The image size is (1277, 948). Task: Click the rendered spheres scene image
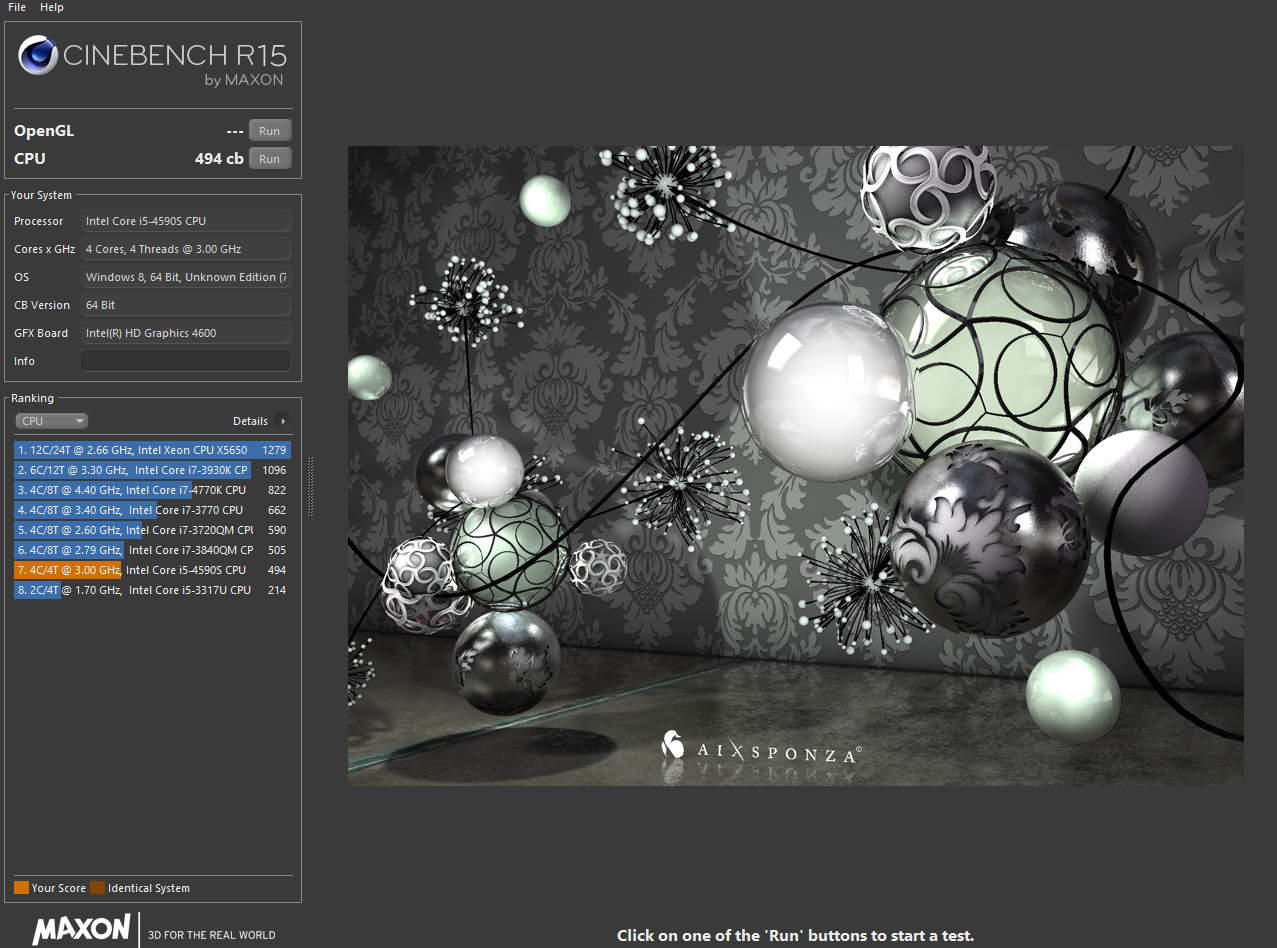795,465
